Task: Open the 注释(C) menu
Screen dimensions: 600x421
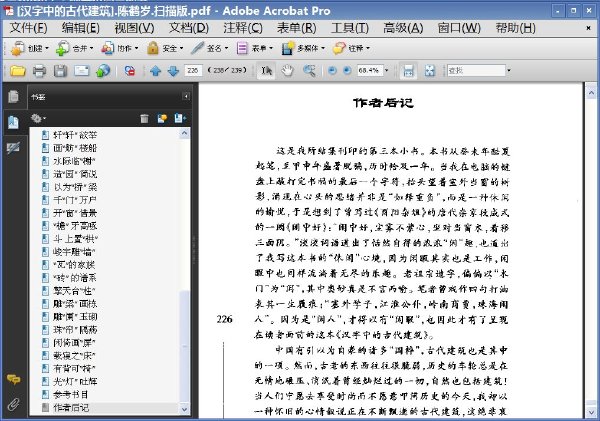Action: (x=243, y=28)
